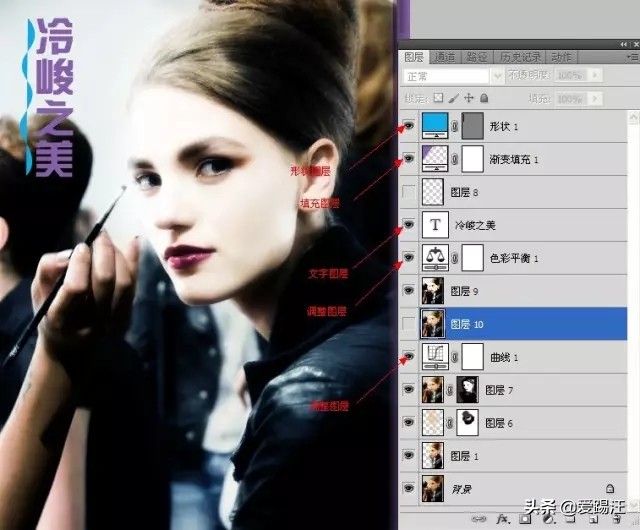This screenshot has height=530, width=640.
Task: Click the lock position move icon
Action: click(469, 99)
